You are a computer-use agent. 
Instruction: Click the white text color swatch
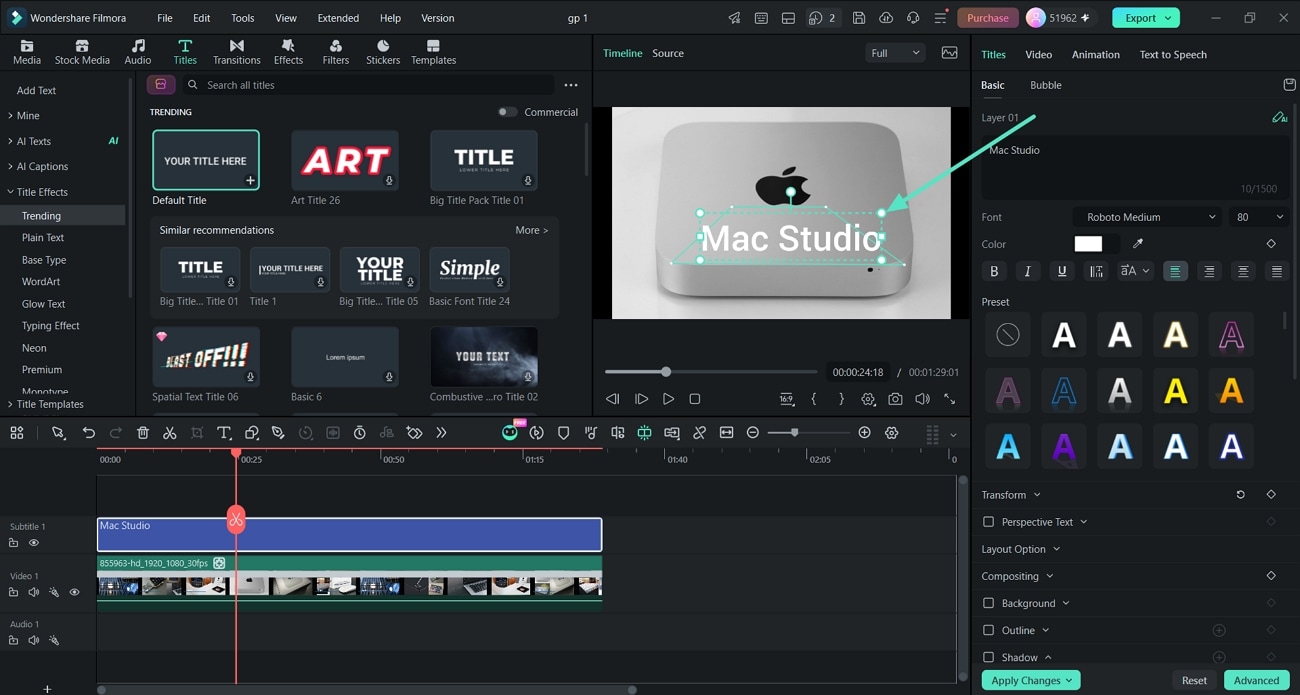pyautogui.click(x=1088, y=244)
